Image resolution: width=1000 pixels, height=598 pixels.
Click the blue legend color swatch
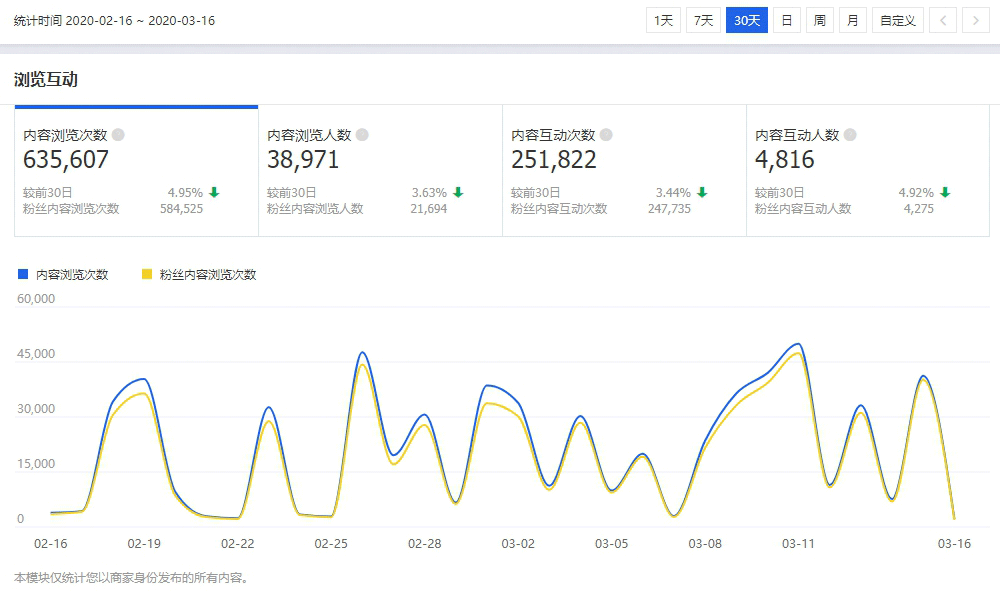point(23,274)
